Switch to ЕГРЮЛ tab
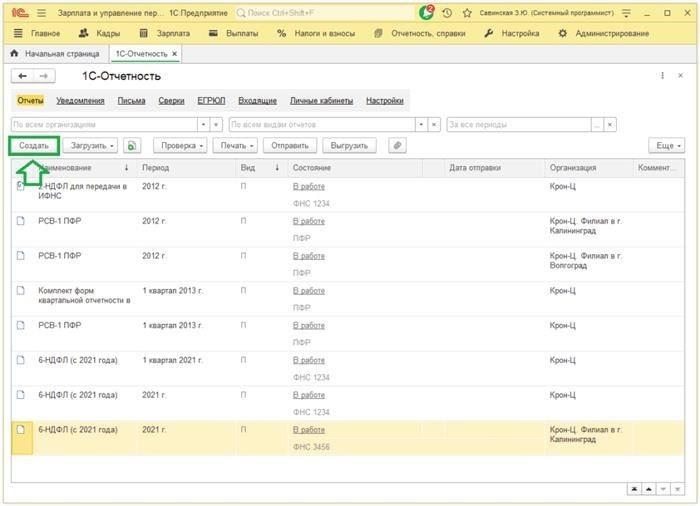 click(x=211, y=100)
